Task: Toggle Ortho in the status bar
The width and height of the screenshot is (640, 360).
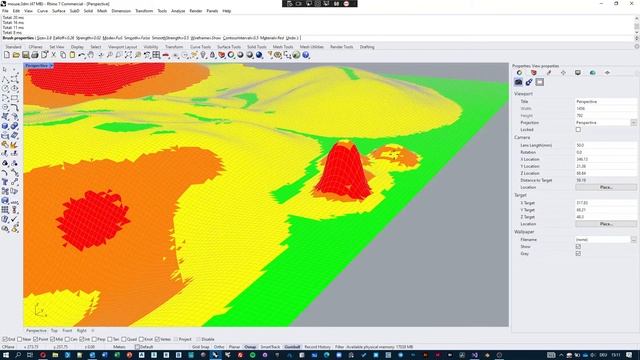Action: (x=219, y=347)
